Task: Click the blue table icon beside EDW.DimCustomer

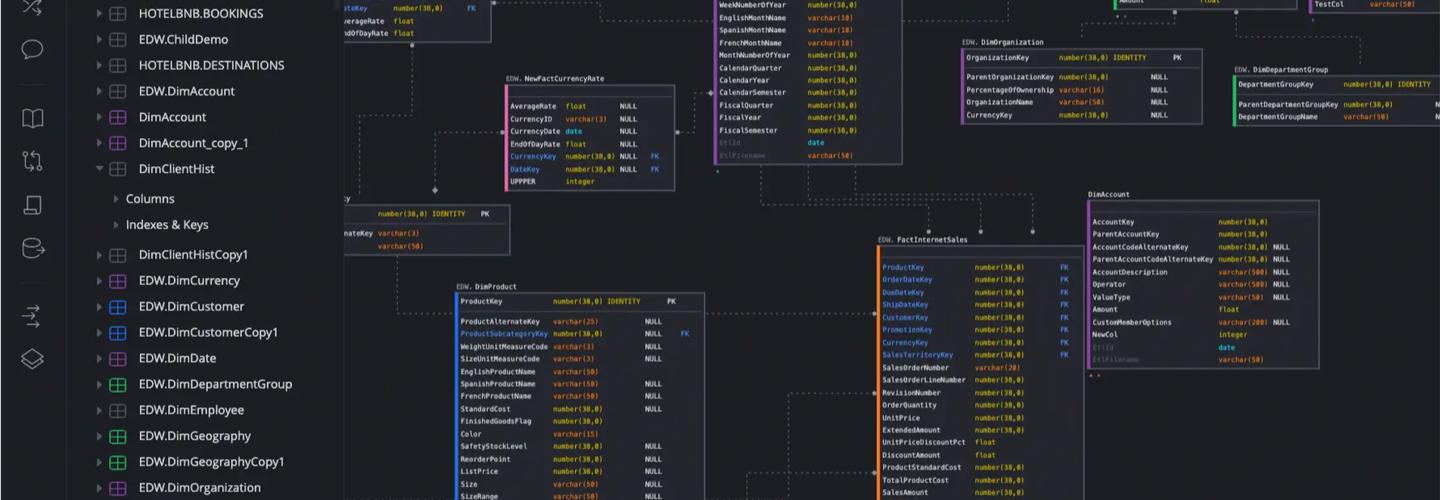Action: pos(117,307)
